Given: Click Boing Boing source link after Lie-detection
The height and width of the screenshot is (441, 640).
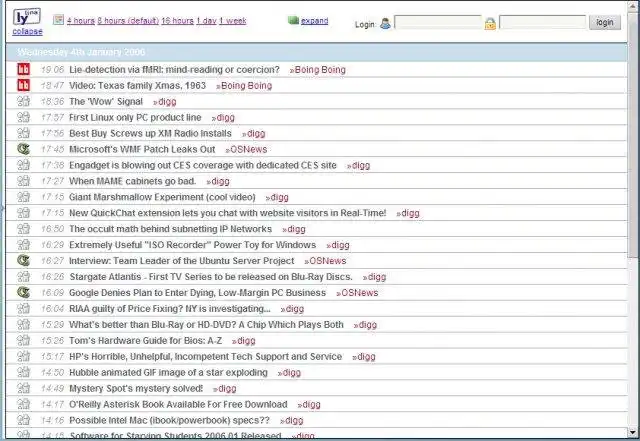Looking at the screenshot, I should [x=318, y=70].
